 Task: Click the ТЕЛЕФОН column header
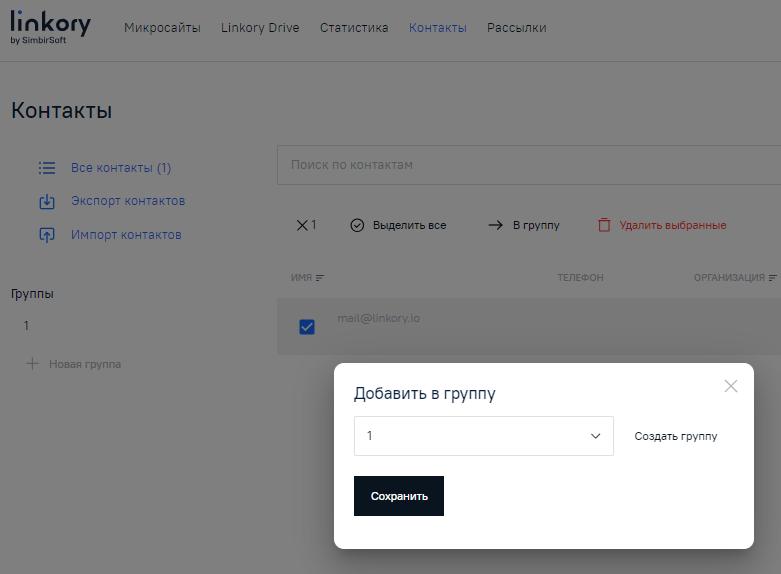[580, 278]
